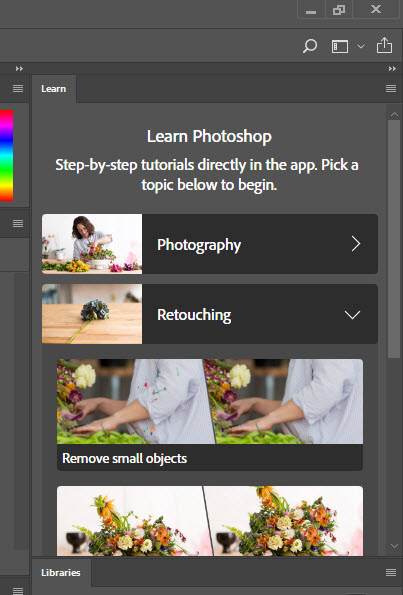Collapse the Retouching topic chevron
Screen dimensions: 403x595
[x=352, y=315]
